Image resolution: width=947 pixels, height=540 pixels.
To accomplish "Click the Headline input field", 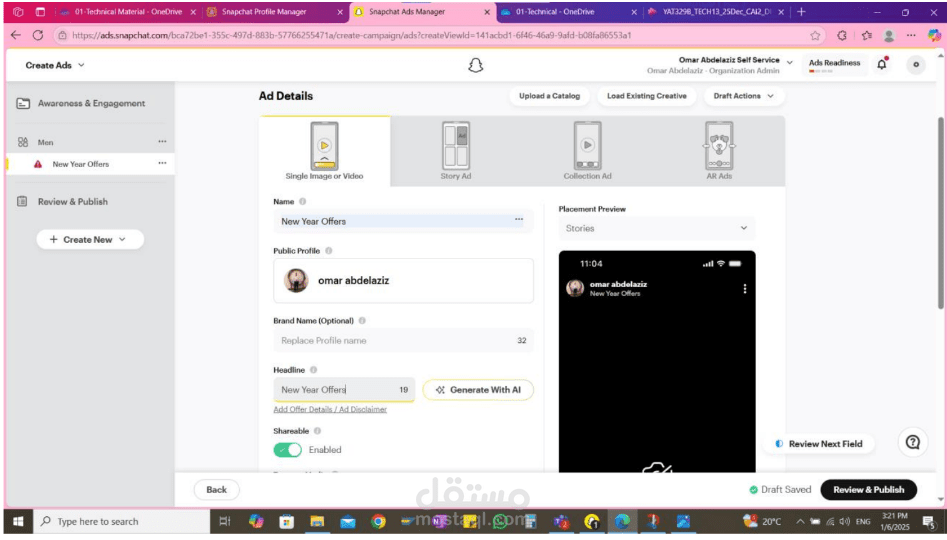I will coord(344,390).
